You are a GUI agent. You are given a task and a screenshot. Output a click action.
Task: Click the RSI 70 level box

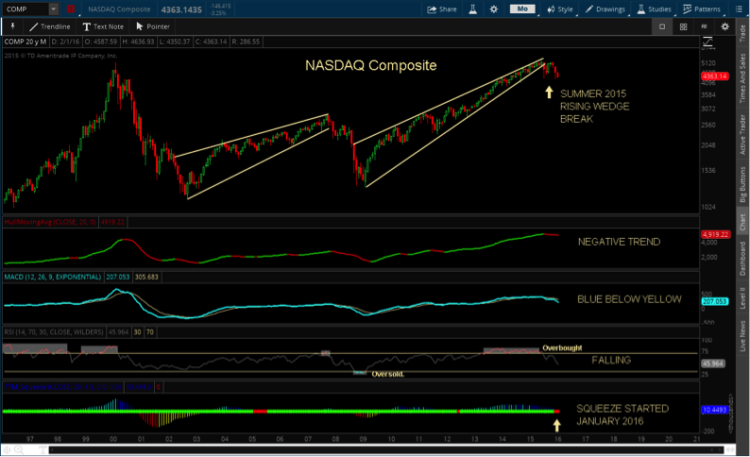click(150, 332)
